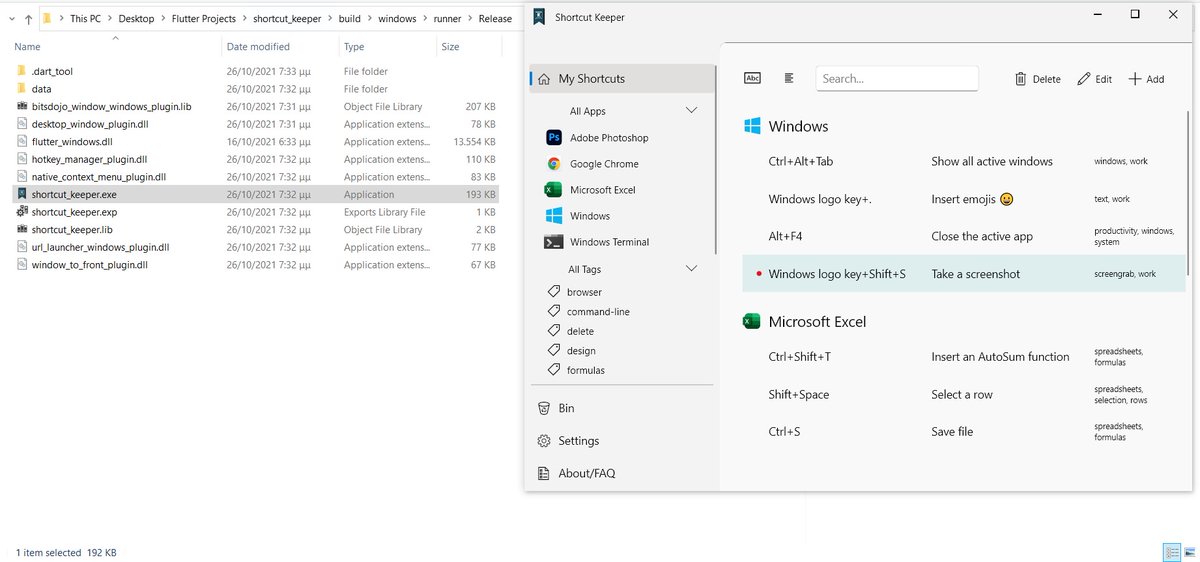Select the Ctrl+Shift+T shortcut row
This screenshot has width=1200, height=562.
click(x=963, y=356)
